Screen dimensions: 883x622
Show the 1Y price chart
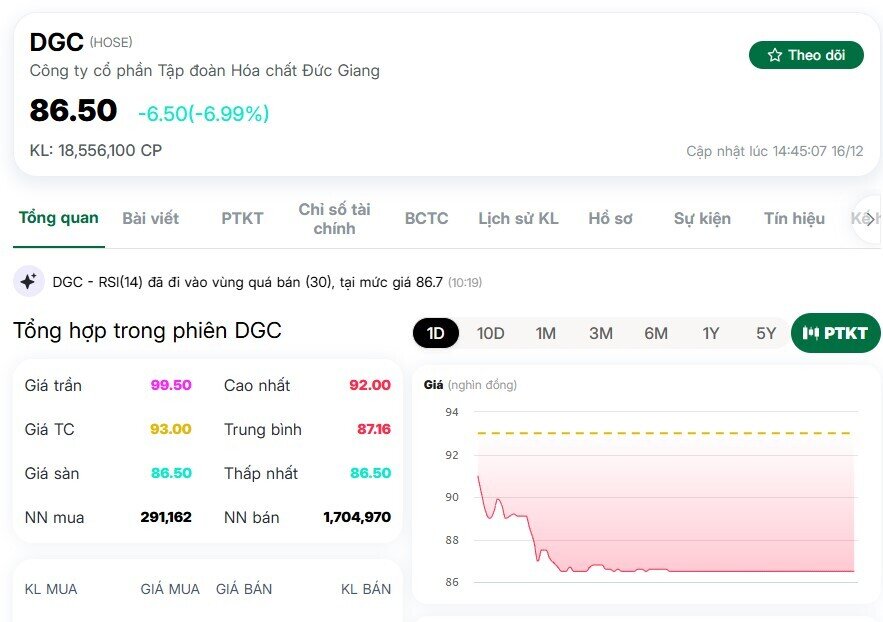pyautogui.click(x=710, y=333)
